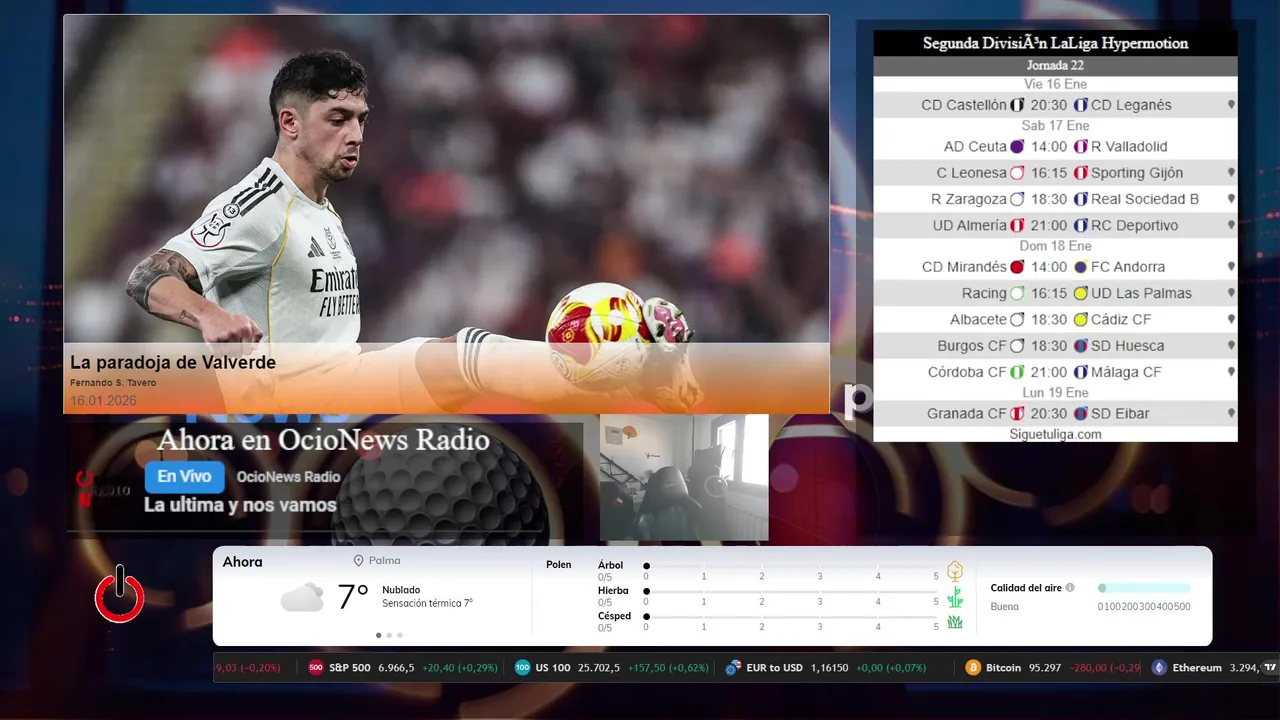Click the FC Andorra crest icon

pos(1080,267)
